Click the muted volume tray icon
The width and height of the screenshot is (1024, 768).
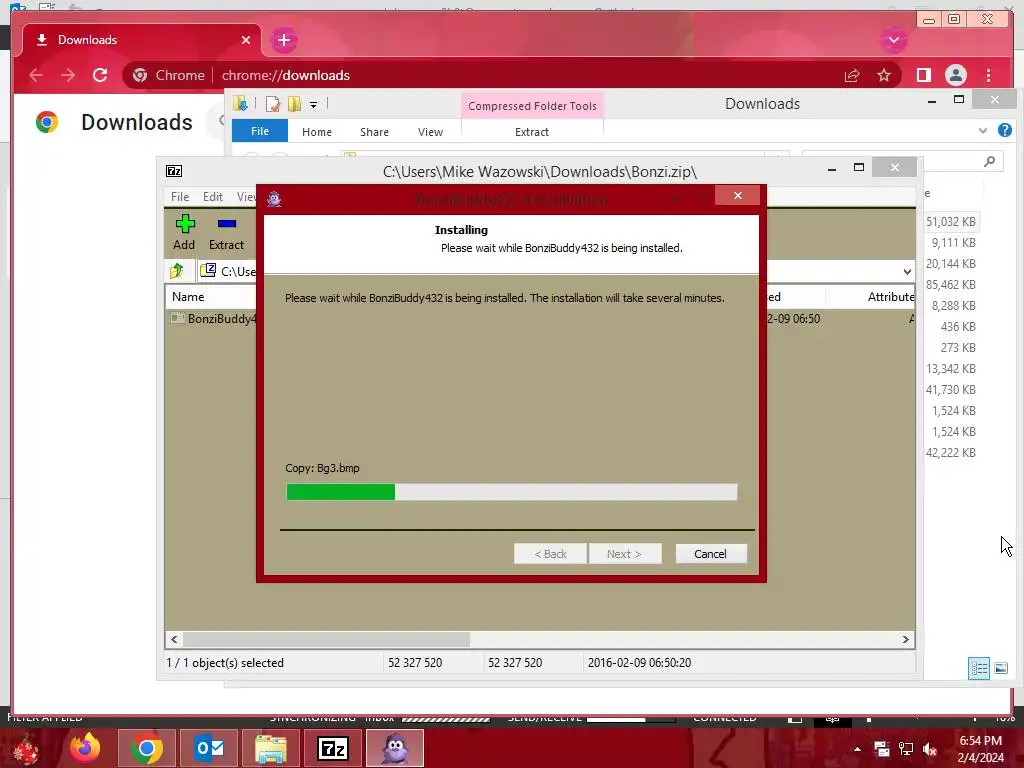[x=930, y=749]
